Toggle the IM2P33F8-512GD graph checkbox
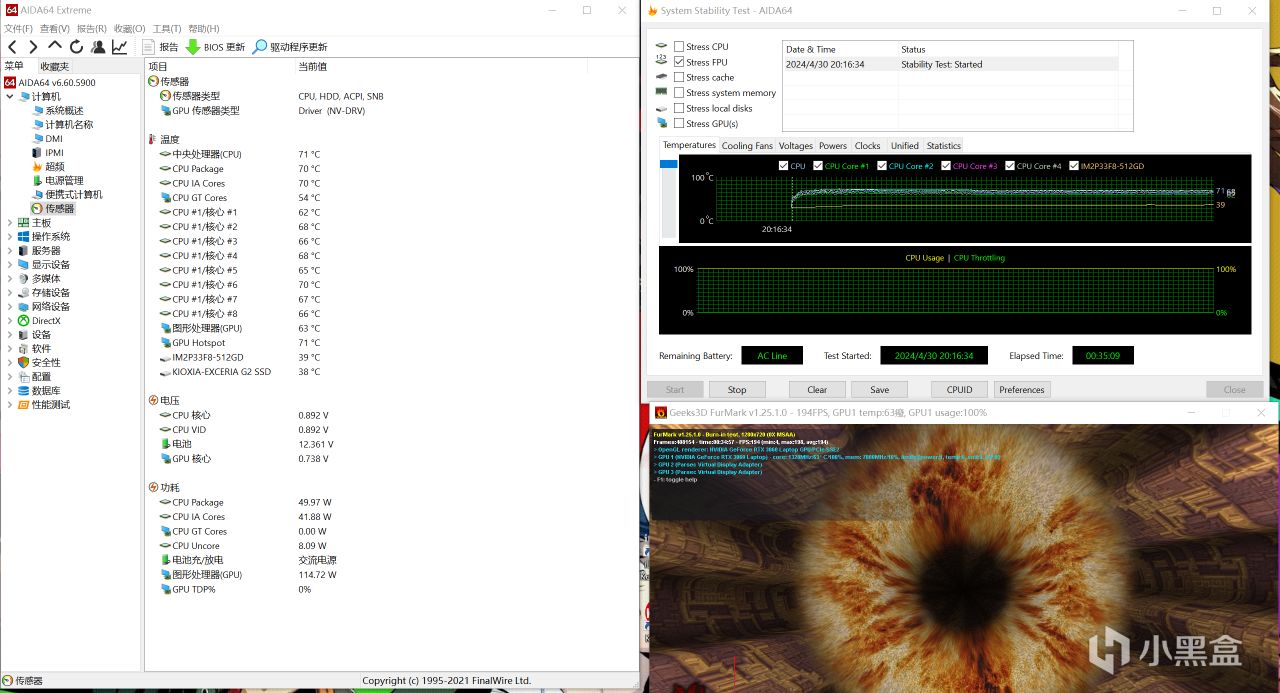The height and width of the screenshot is (693, 1280). point(1074,166)
